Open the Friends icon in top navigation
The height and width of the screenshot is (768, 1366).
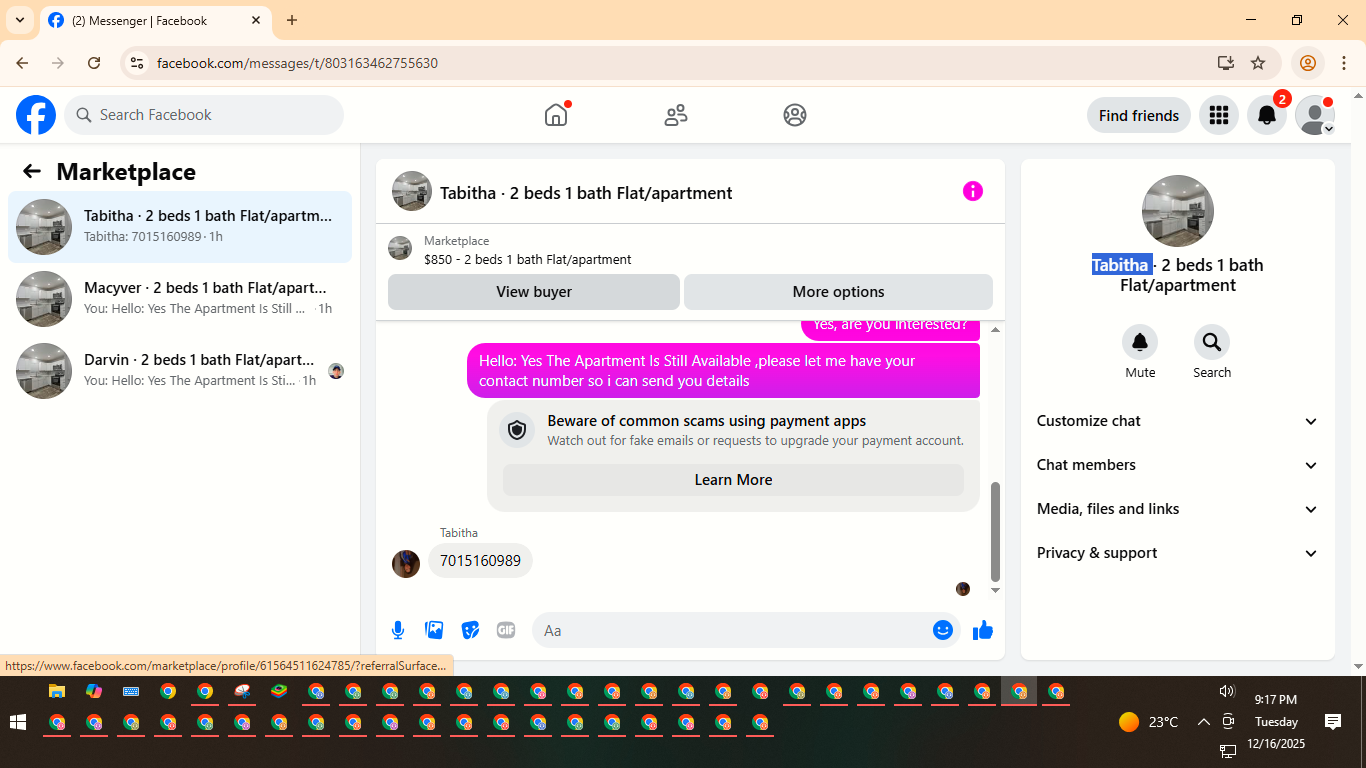(x=676, y=115)
